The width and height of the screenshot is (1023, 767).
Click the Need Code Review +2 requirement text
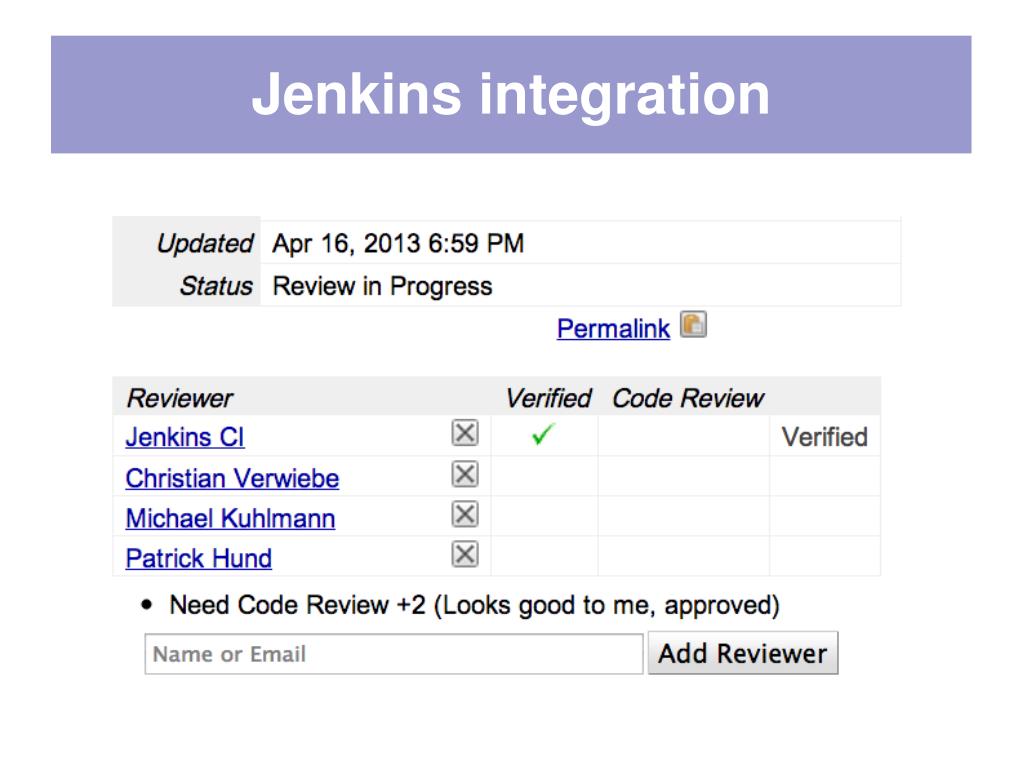(x=474, y=605)
